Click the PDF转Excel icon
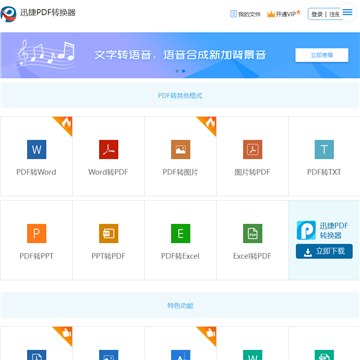 pos(181,233)
